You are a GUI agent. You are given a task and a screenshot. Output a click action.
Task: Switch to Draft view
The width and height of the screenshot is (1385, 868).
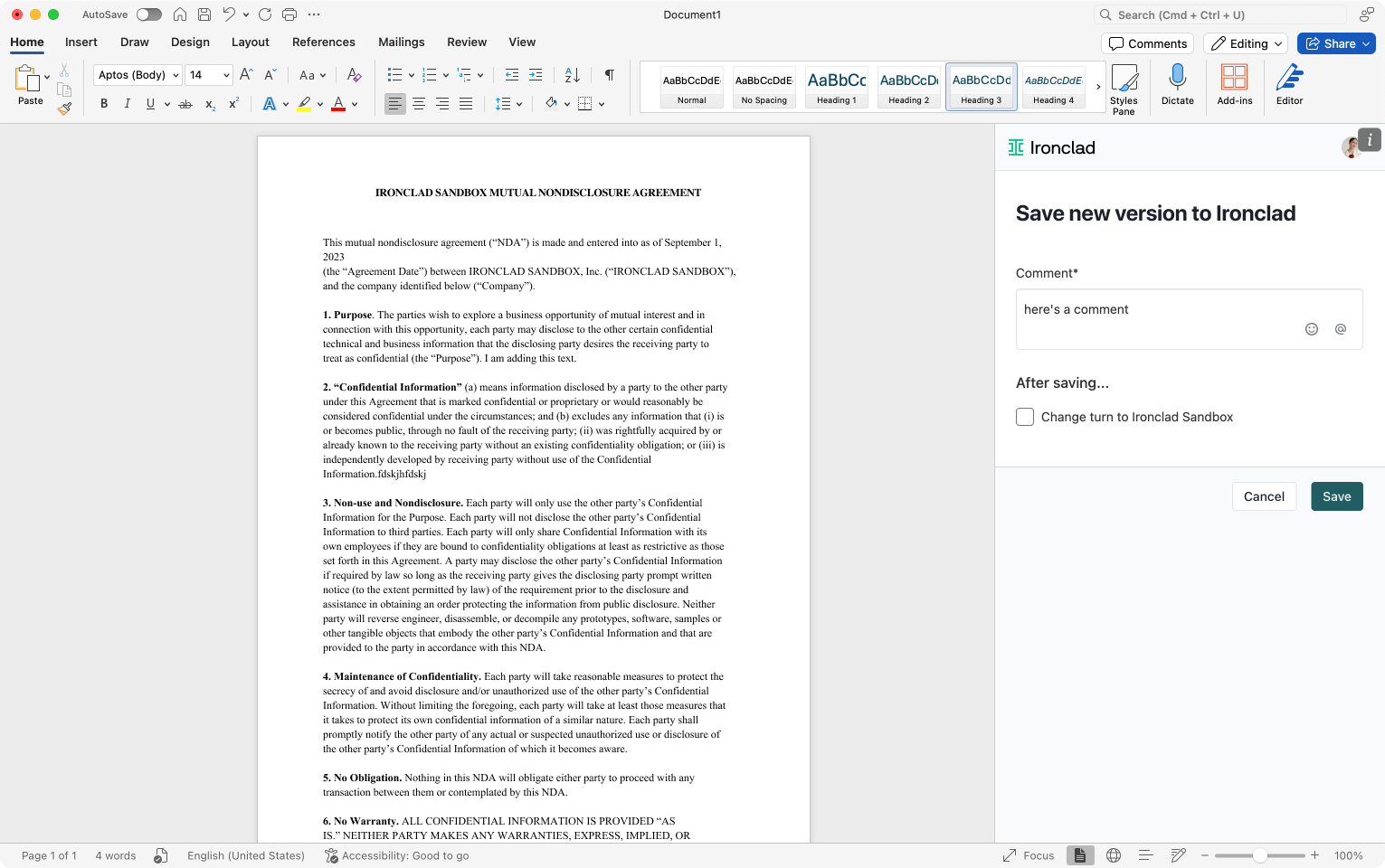(x=1178, y=855)
